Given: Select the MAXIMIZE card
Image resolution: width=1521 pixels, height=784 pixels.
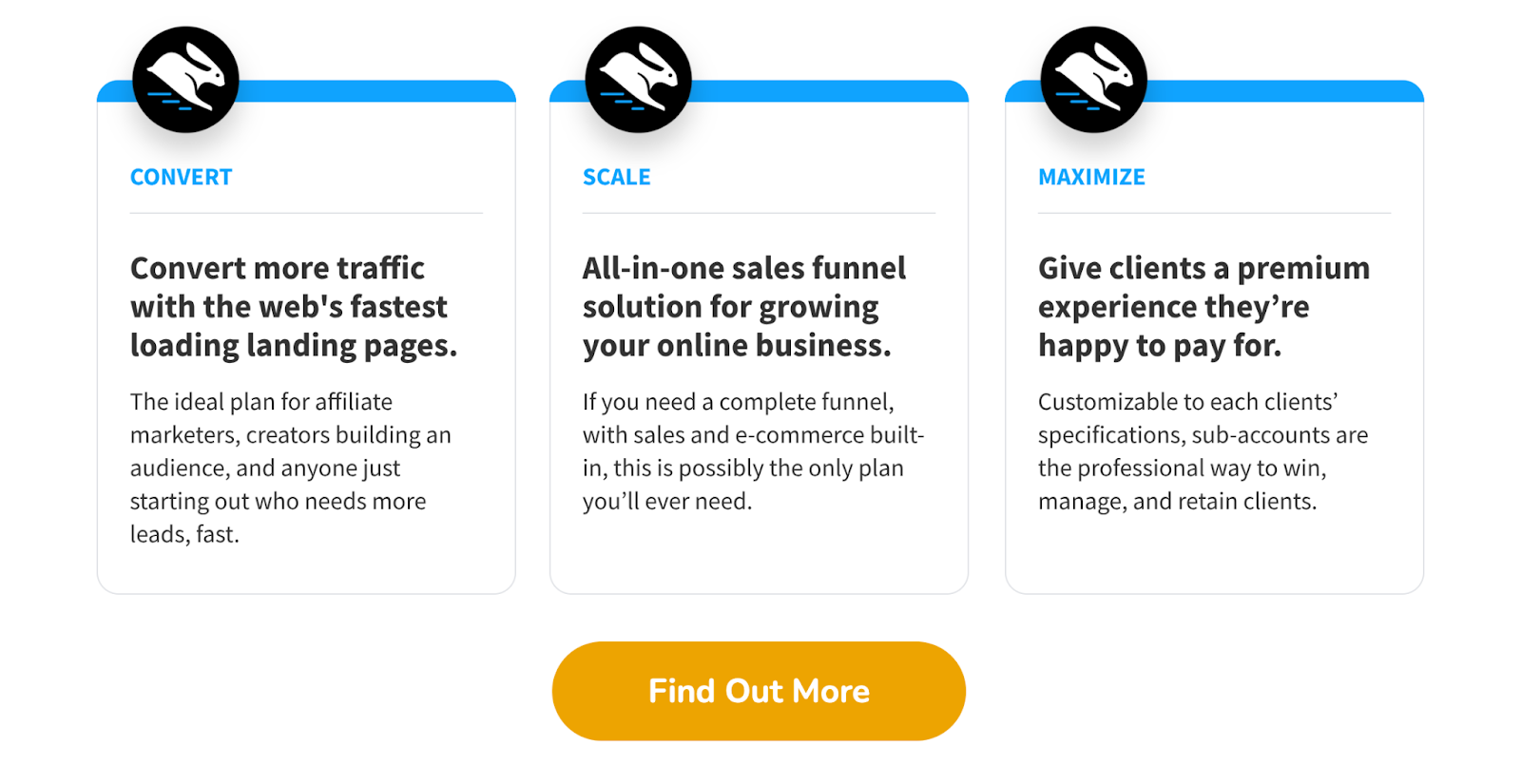Looking at the screenshot, I should [1214, 380].
